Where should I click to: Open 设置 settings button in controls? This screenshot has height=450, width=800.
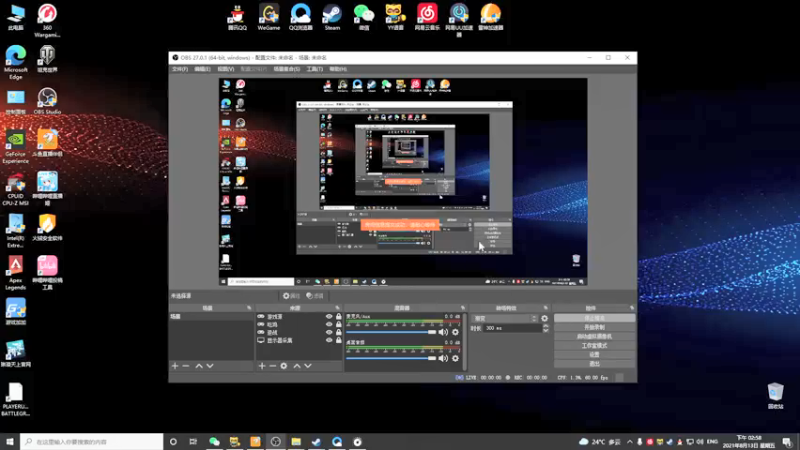pyautogui.click(x=594, y=355)
